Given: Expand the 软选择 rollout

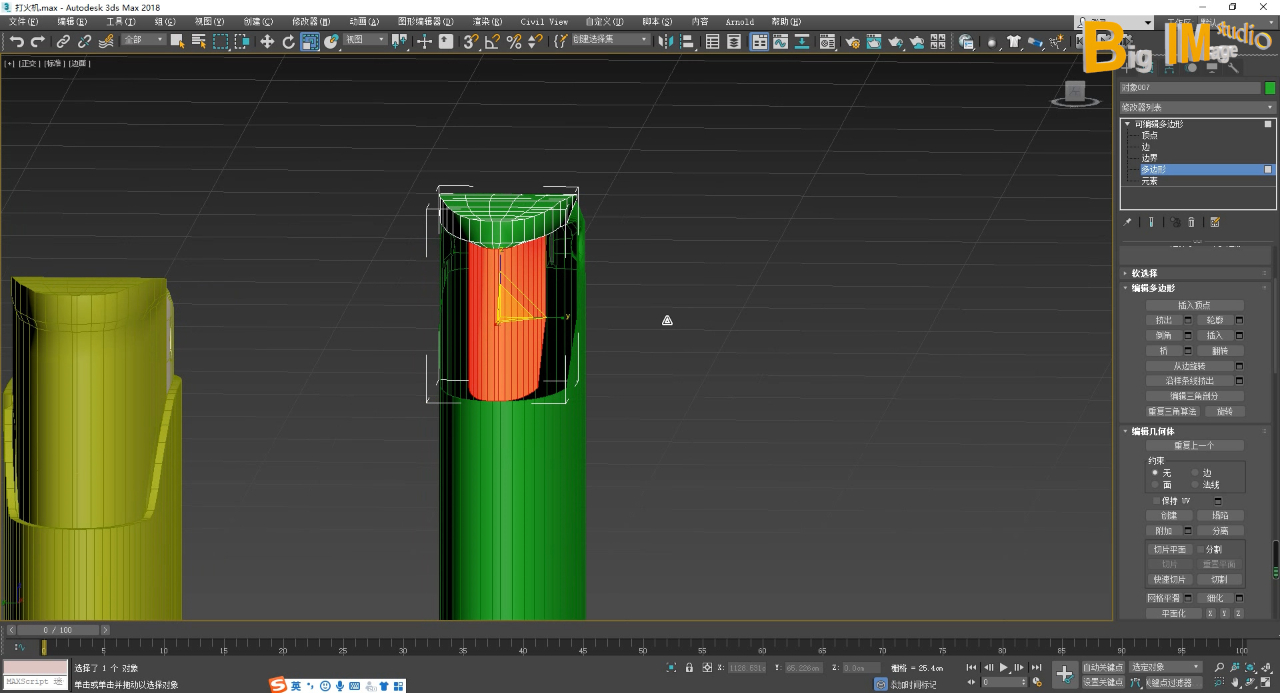Looking at the screenshot, I should (x=1145, y=273).
